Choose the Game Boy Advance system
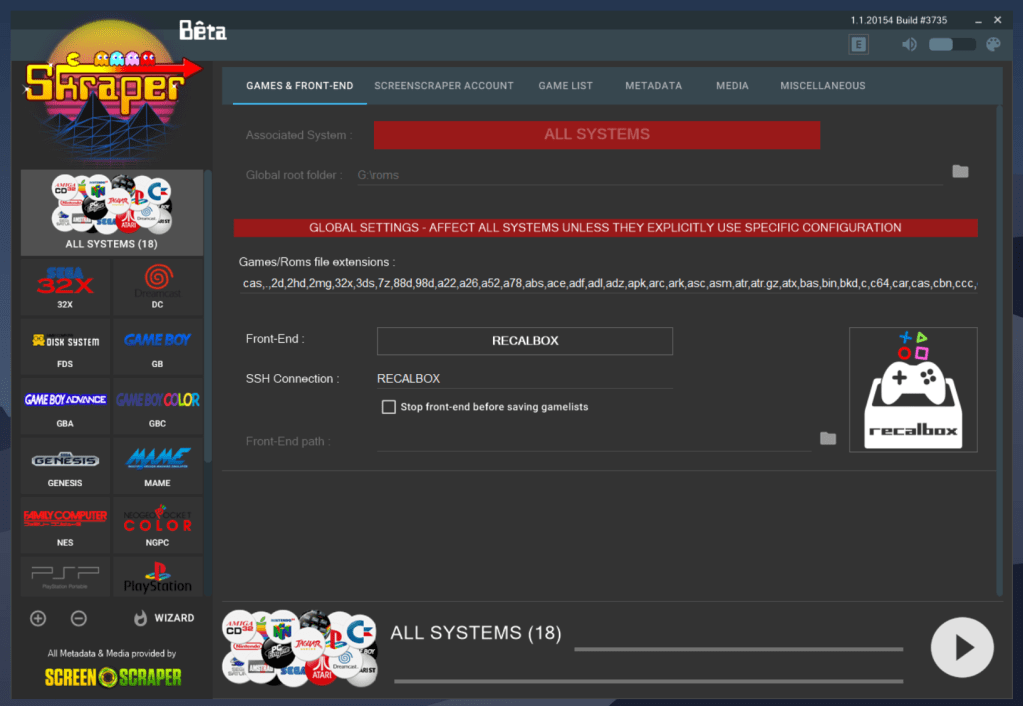Viewport: 1023px width, 706px height. [x=65, y=406]
